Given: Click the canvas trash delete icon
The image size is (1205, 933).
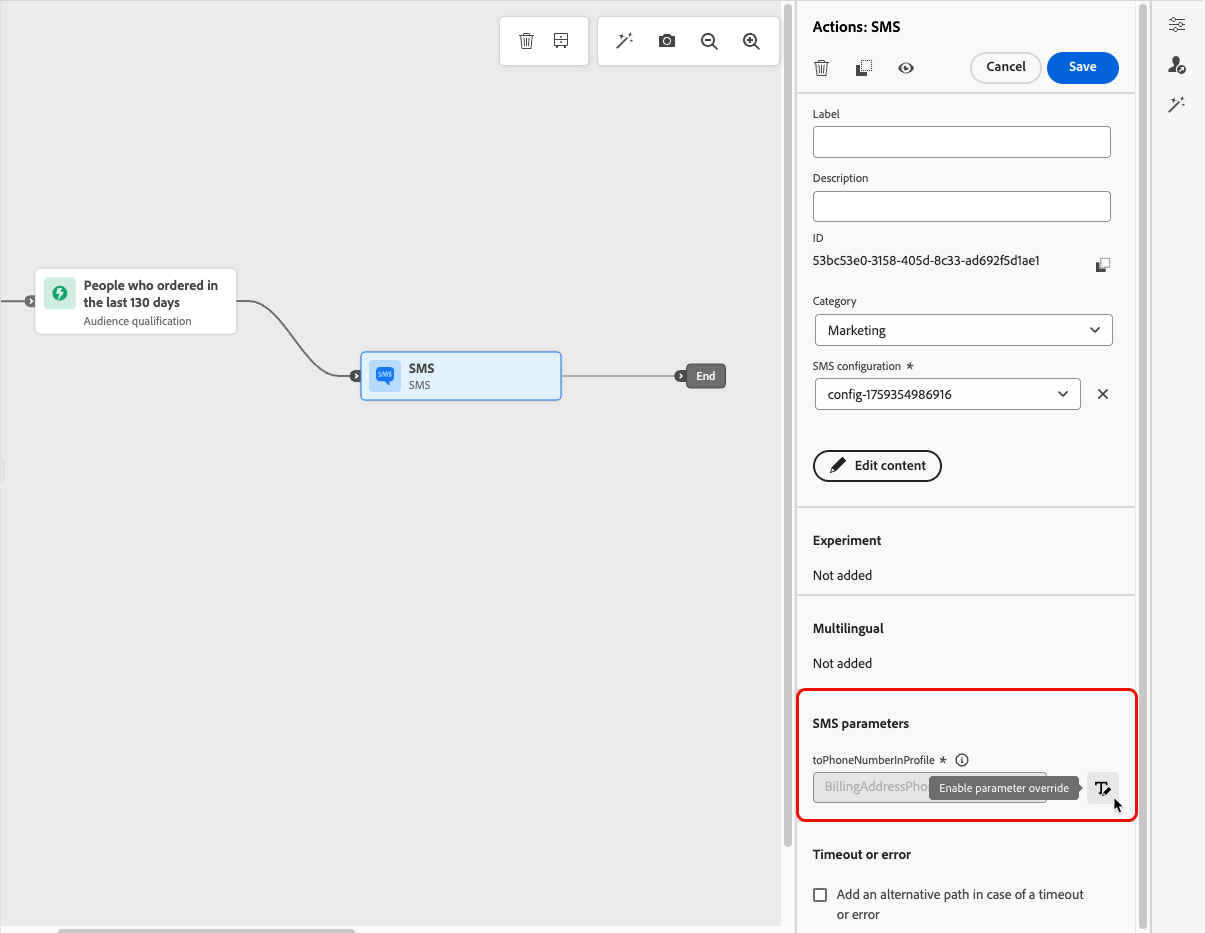Looking at the screenshot, I should (526, 41).
